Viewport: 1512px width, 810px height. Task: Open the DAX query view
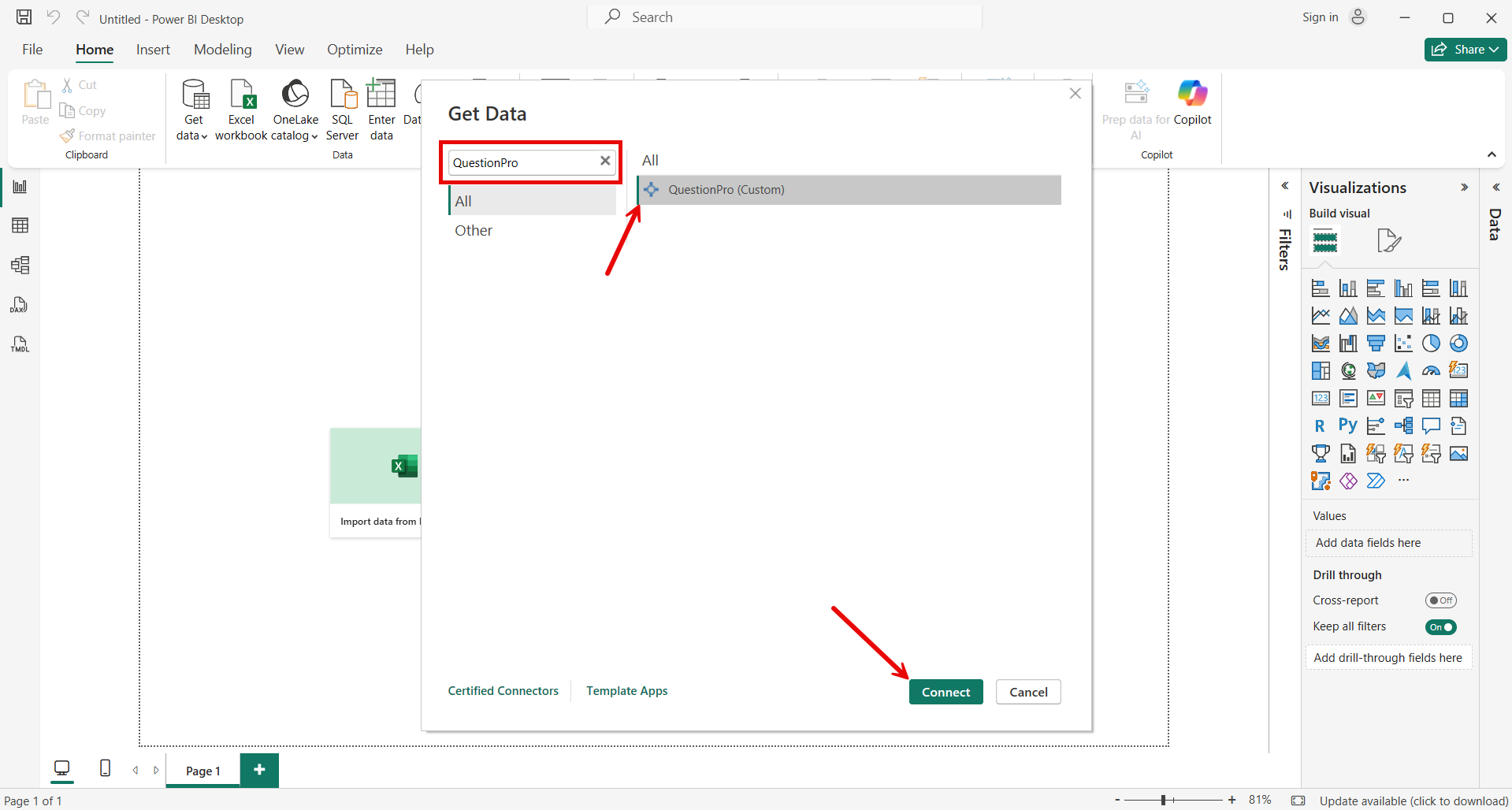point(20,305)
